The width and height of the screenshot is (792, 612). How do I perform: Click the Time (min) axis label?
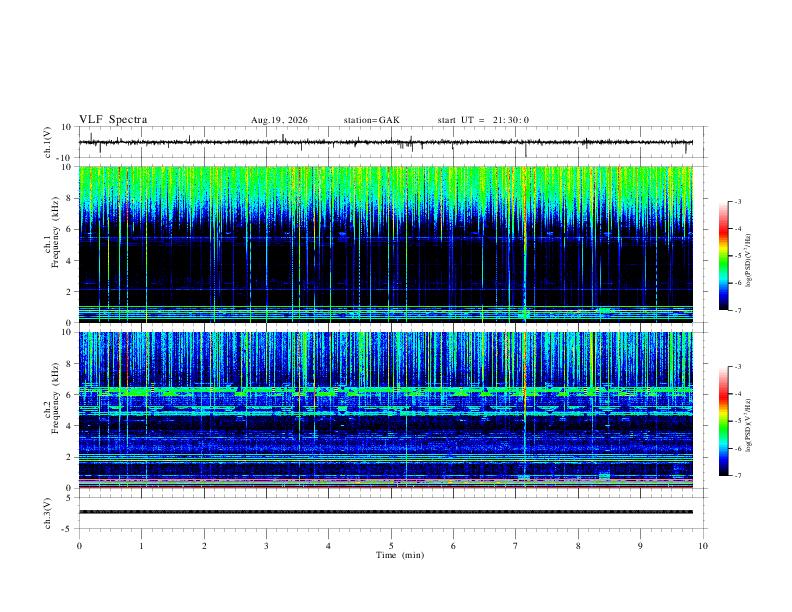click(x=400, y=555)
